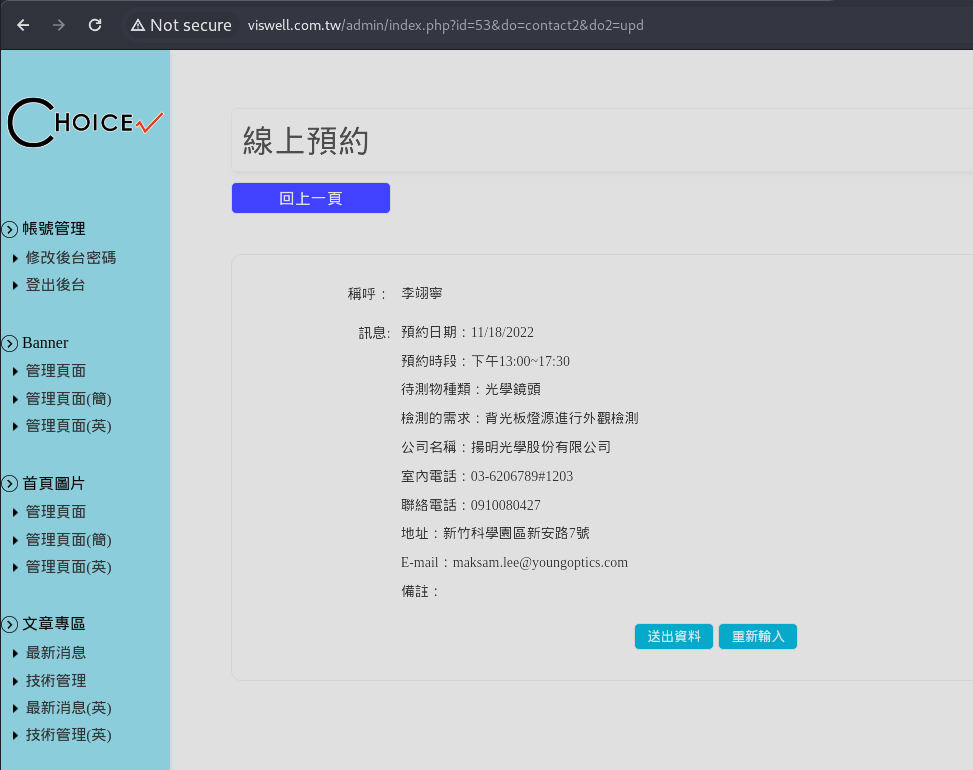Viewport: 973px width, 770px height.
Task: Expand the 首頁圖片 section circle arrow
Action: click(x=10, y=483)
